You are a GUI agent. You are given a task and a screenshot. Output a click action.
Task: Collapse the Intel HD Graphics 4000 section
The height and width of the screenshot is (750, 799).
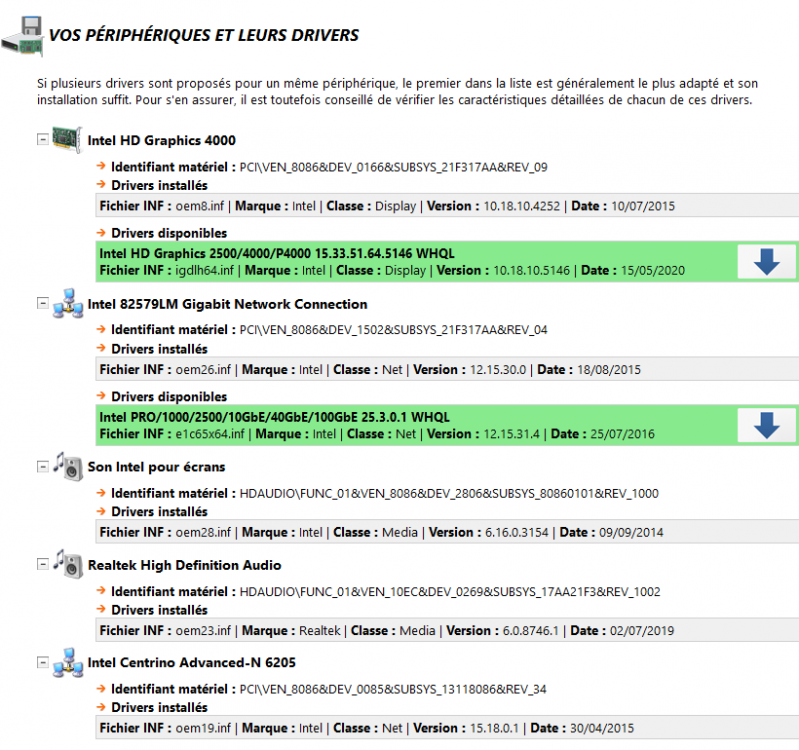43,139
